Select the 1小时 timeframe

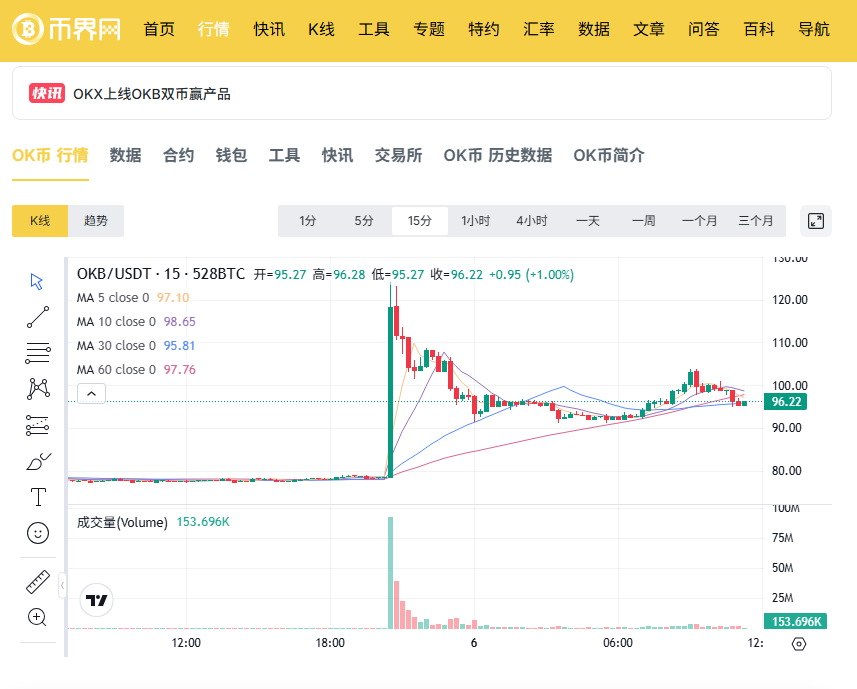pyautogui.click(x=476, y=221)
